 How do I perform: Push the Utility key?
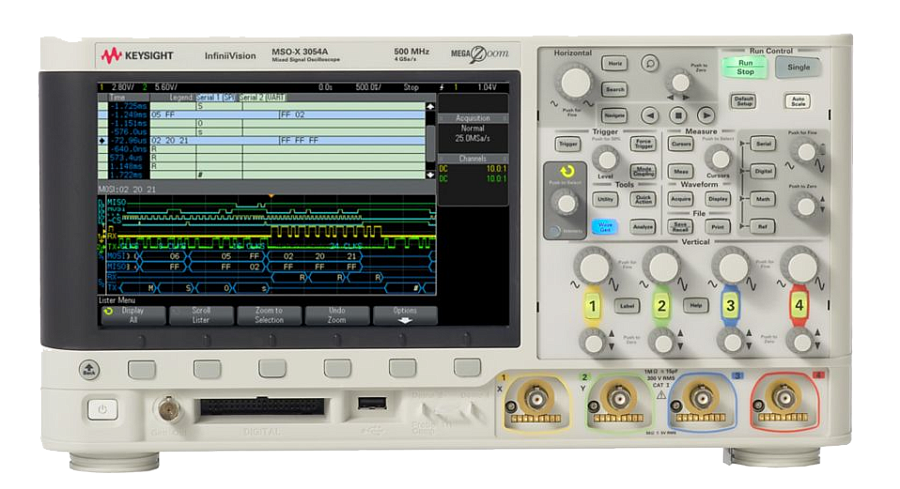tap(605, 199)
